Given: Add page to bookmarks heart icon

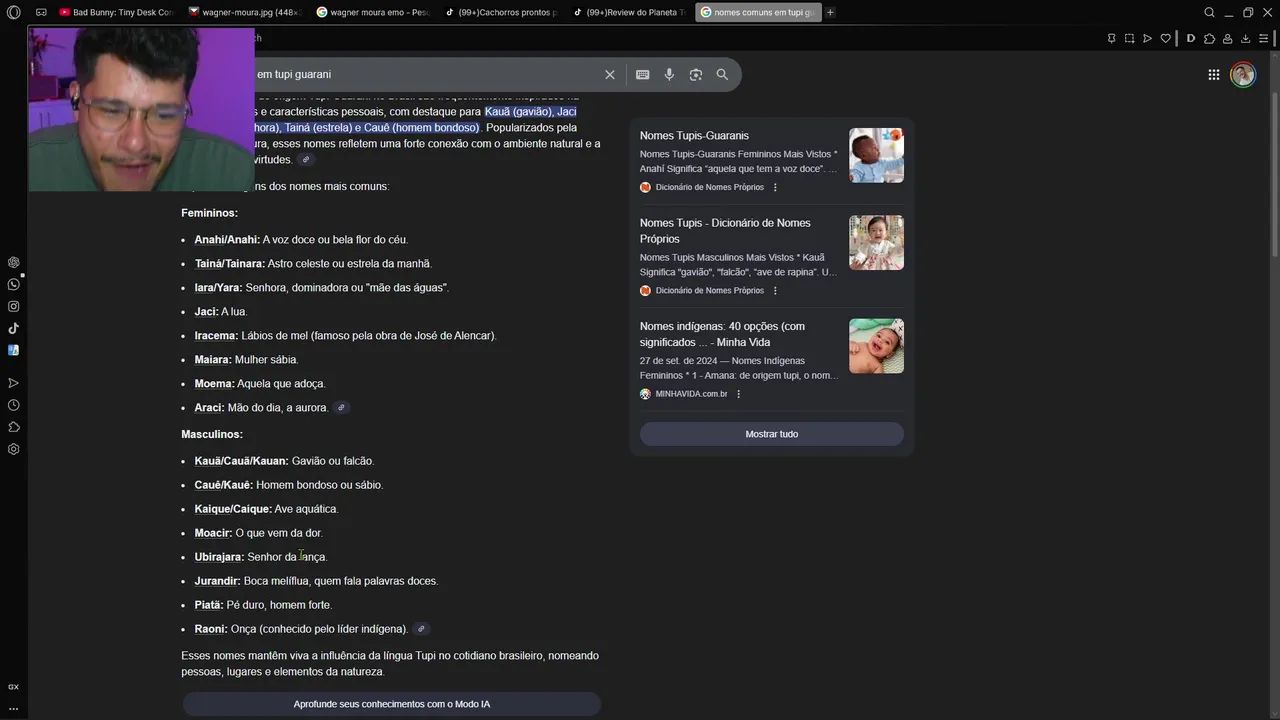Looking at the screenshot, I should click(x=1165, y=38).
